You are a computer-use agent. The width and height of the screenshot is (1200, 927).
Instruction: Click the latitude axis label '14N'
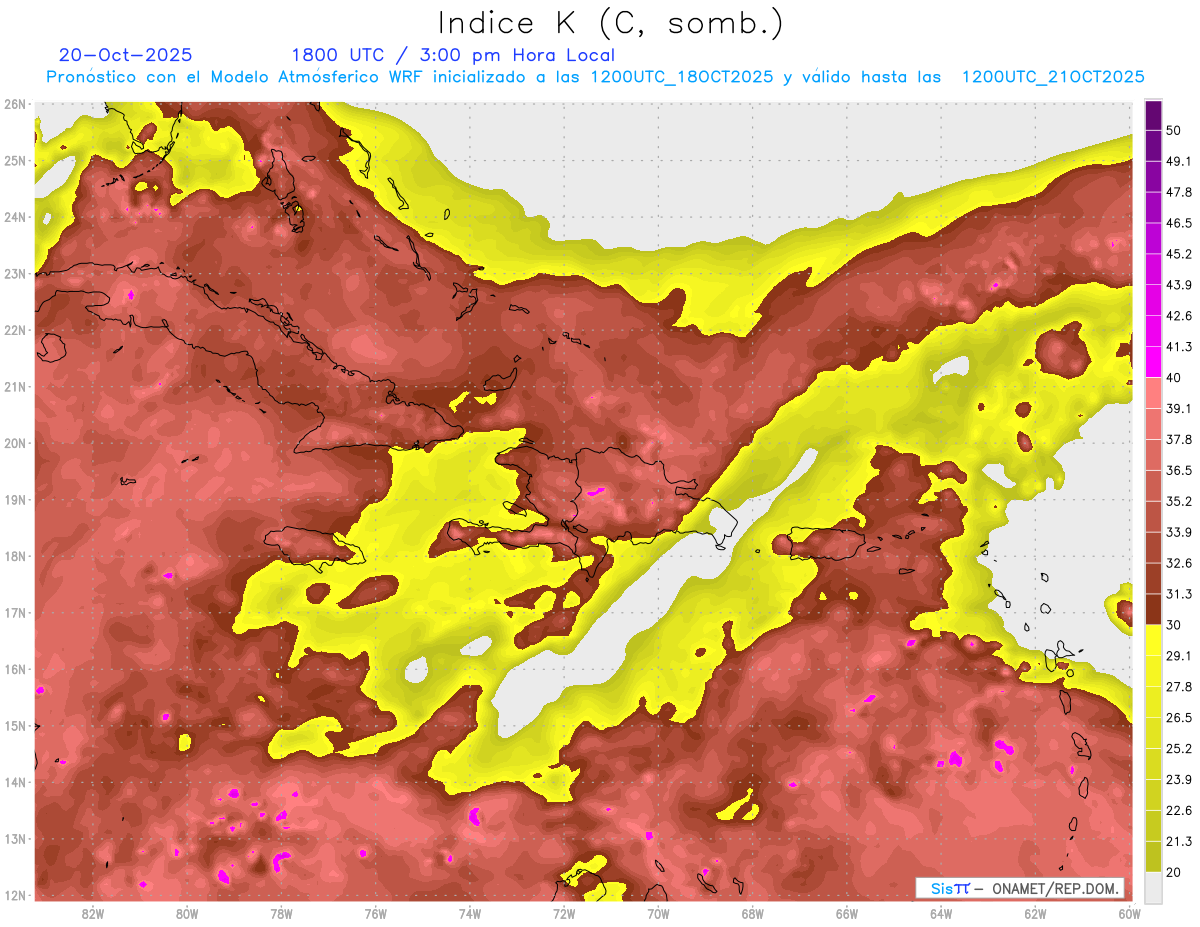point(14,782)
